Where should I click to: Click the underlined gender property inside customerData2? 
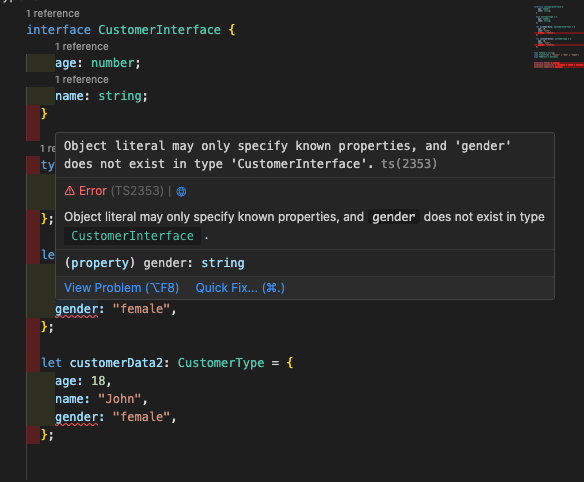[x=77, y=417]
